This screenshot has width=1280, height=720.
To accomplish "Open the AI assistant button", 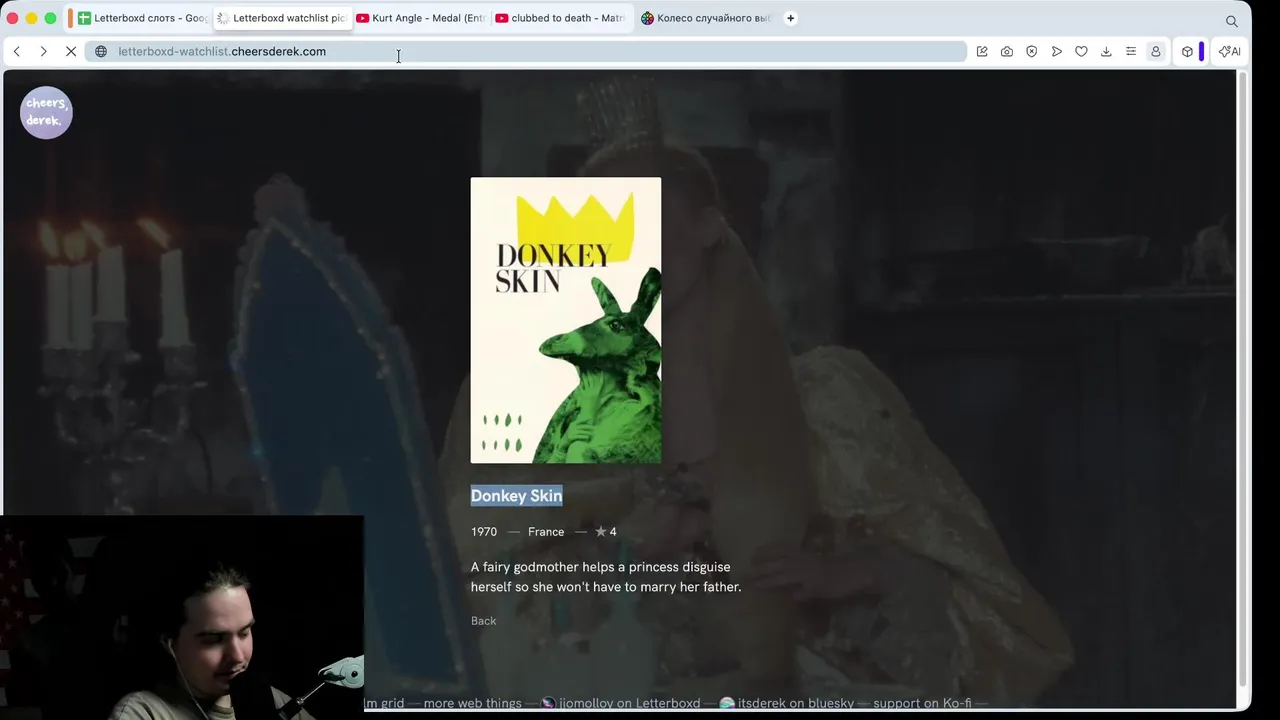I will tap(1230, 51).
